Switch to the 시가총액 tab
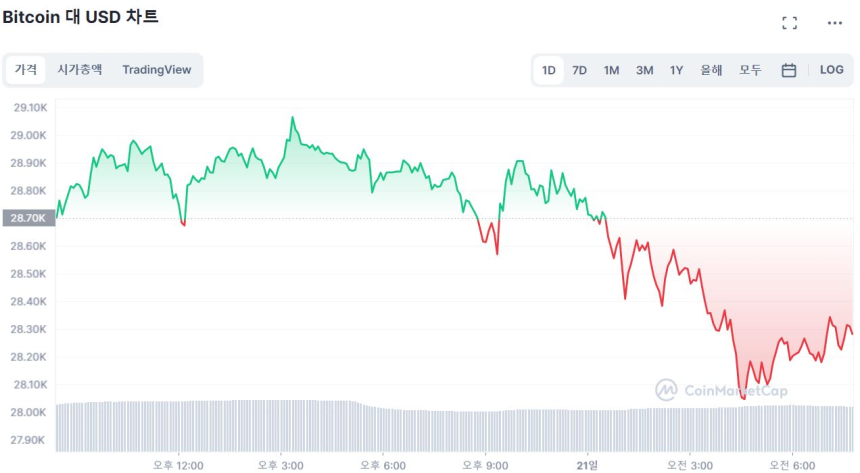 coord(80,70)
